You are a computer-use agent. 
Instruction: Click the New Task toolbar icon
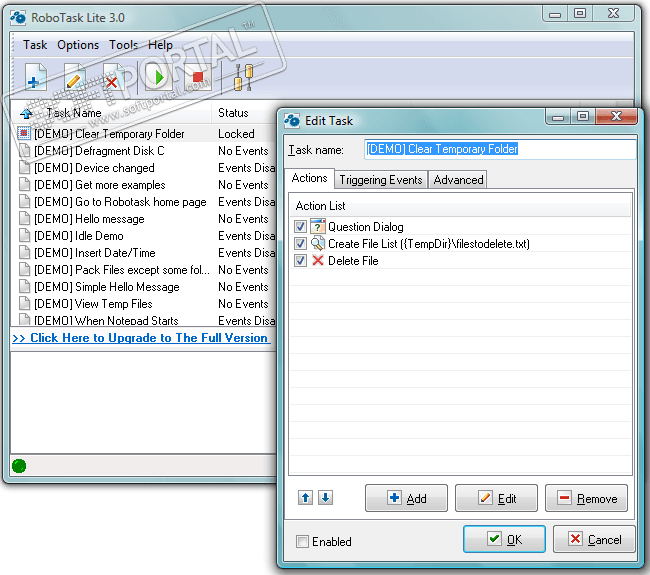36,78
